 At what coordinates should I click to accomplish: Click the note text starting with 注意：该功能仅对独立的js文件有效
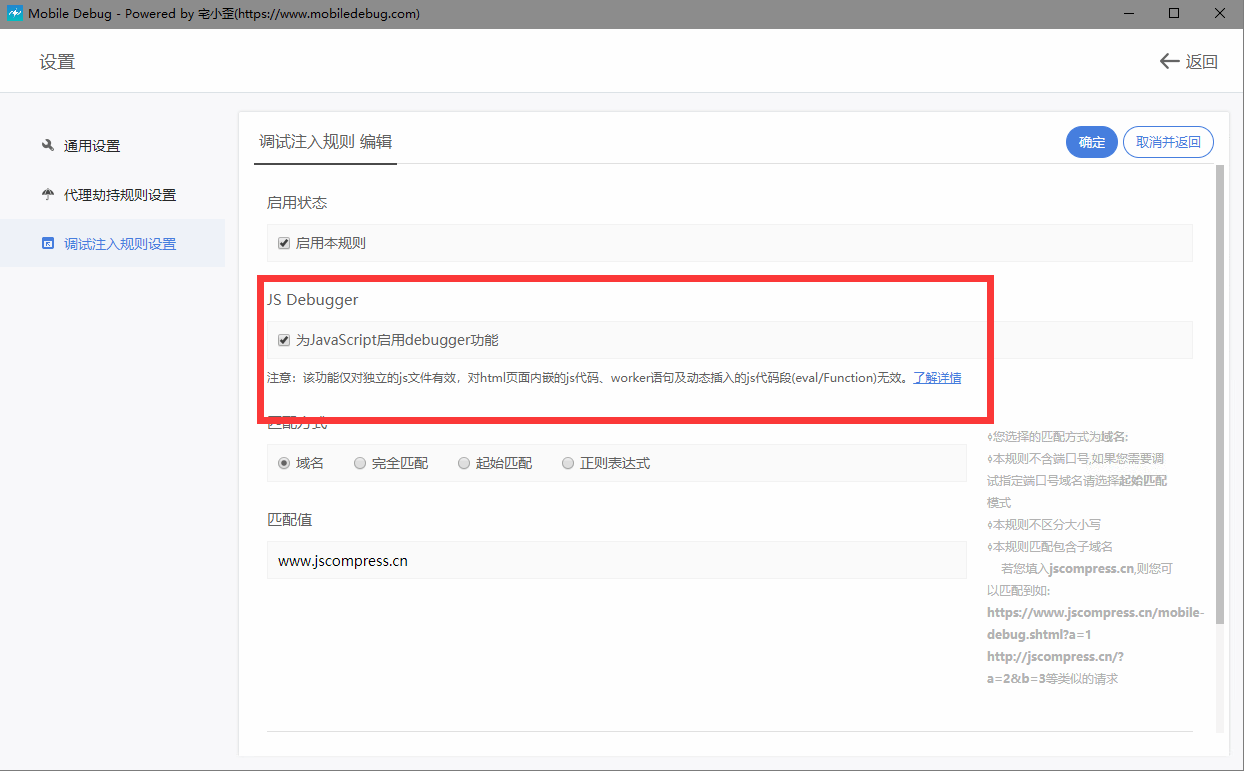589,378
